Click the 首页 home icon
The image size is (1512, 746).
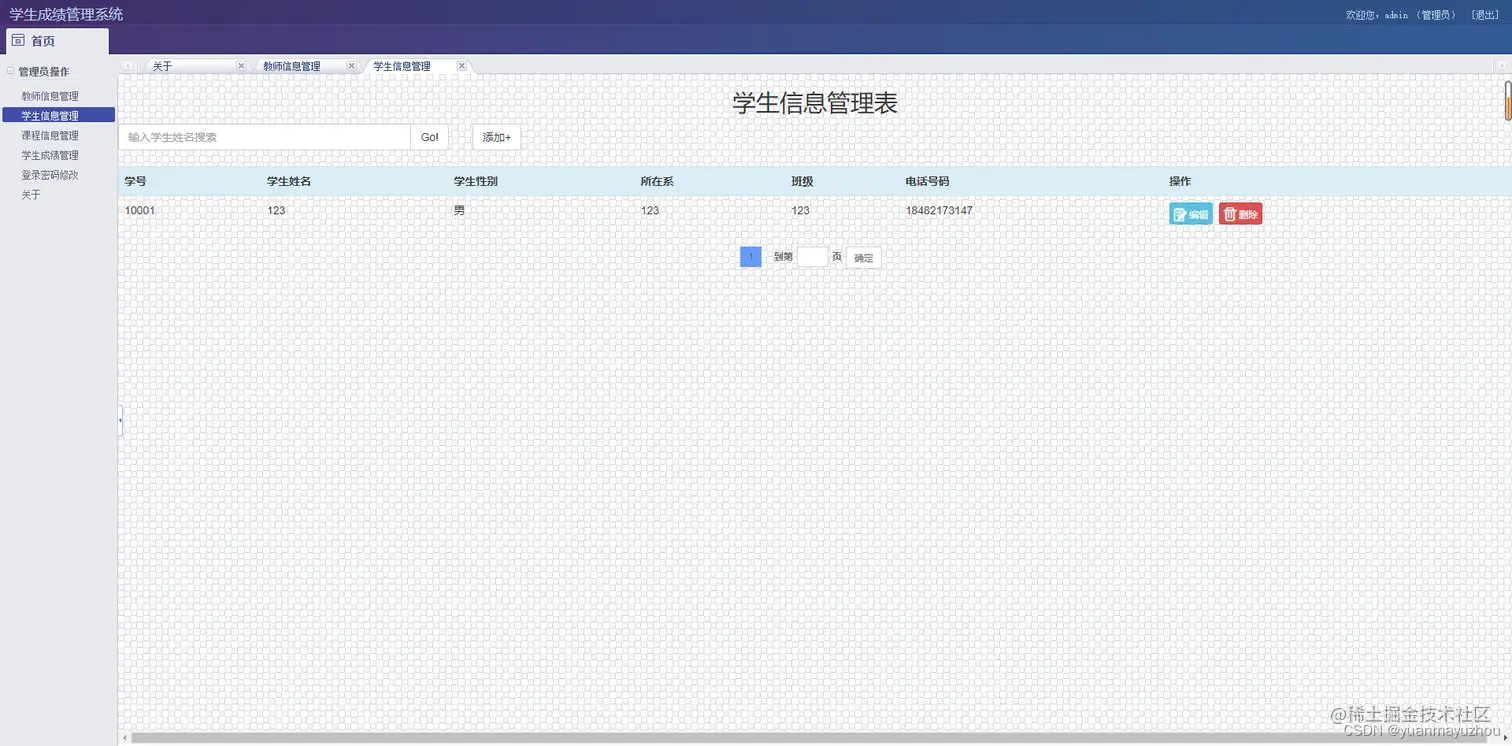(x=18, y=41)
